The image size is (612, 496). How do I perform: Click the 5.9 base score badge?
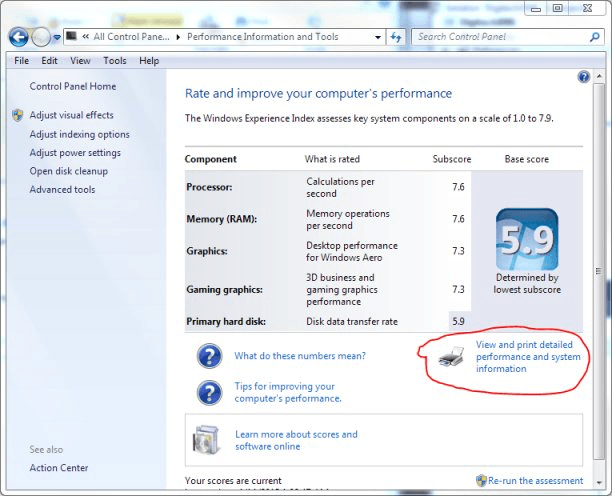click(x=527, y=239)
